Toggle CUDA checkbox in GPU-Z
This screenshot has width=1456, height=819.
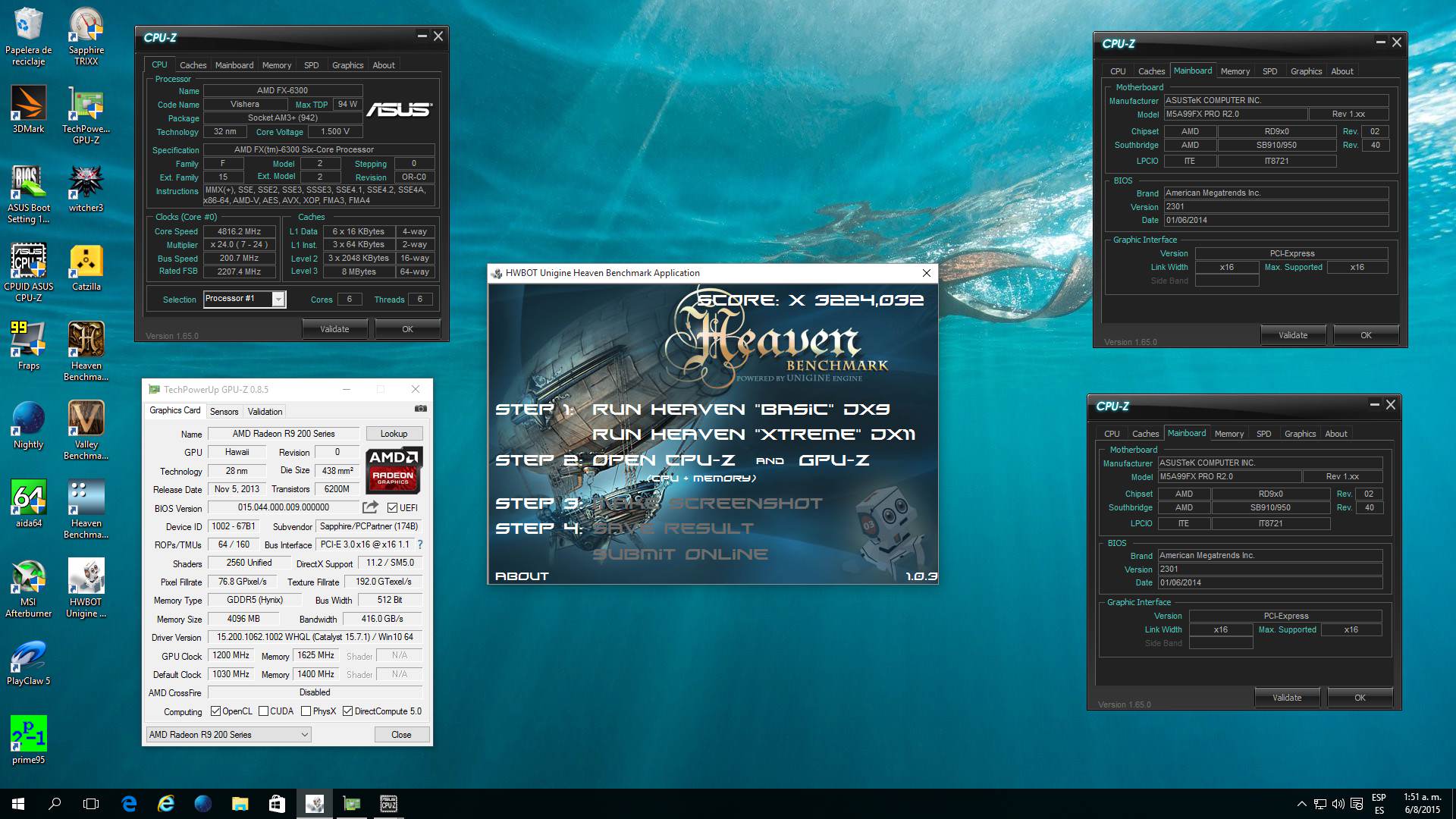coord(263,711)
